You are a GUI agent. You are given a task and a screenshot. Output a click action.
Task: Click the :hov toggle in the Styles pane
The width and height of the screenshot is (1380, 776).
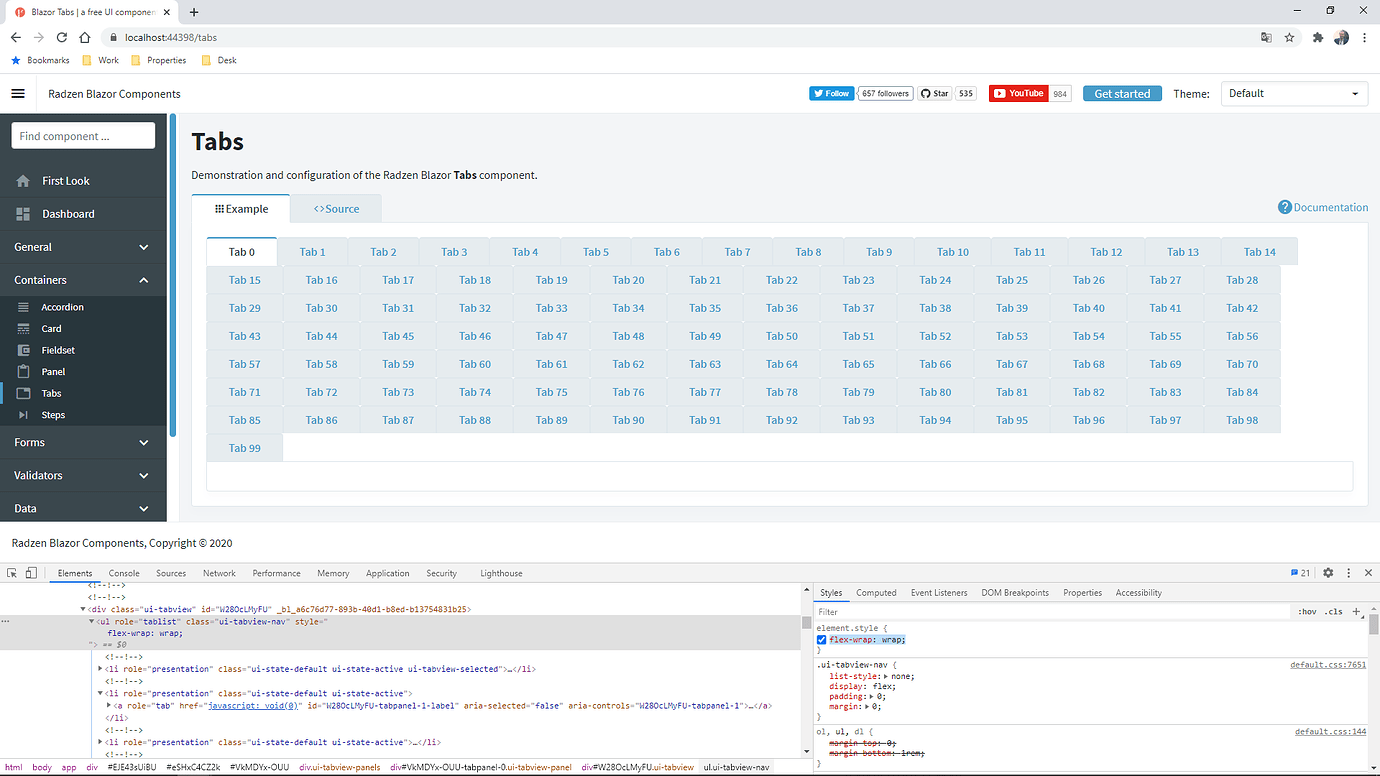[1307, 611]
